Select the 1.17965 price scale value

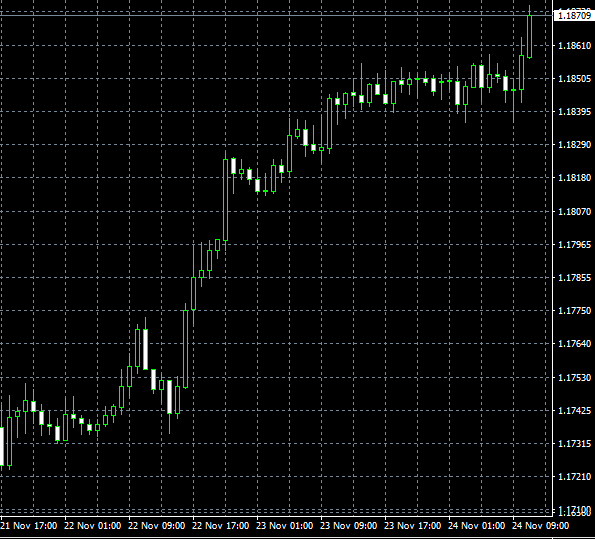[575, 244]
